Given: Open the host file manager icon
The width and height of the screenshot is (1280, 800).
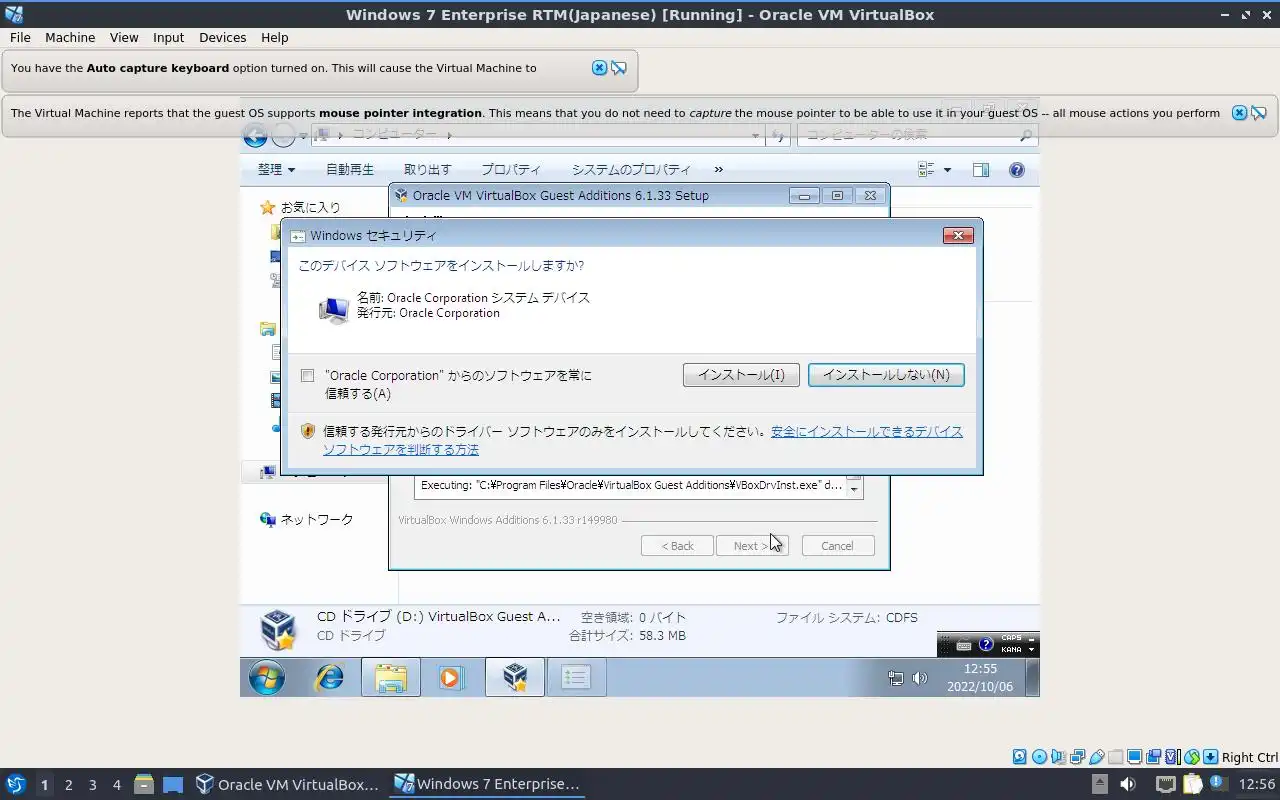Looking at the screenshot, I should [143, 784].
